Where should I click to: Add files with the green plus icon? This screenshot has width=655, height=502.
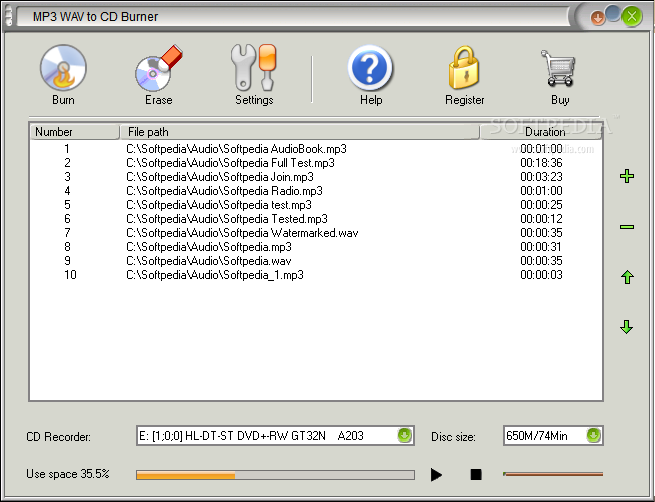[x=627, y=176]
